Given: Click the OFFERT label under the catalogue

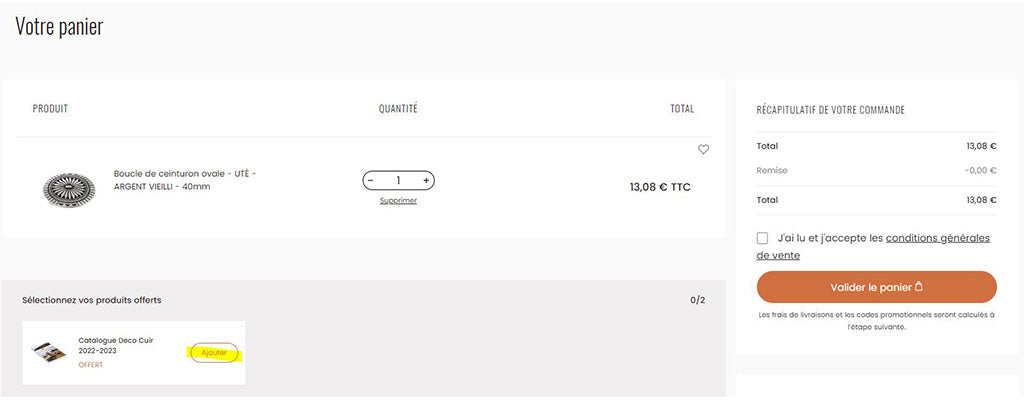Looking at the screenshot, I should (x=90, y=365).
